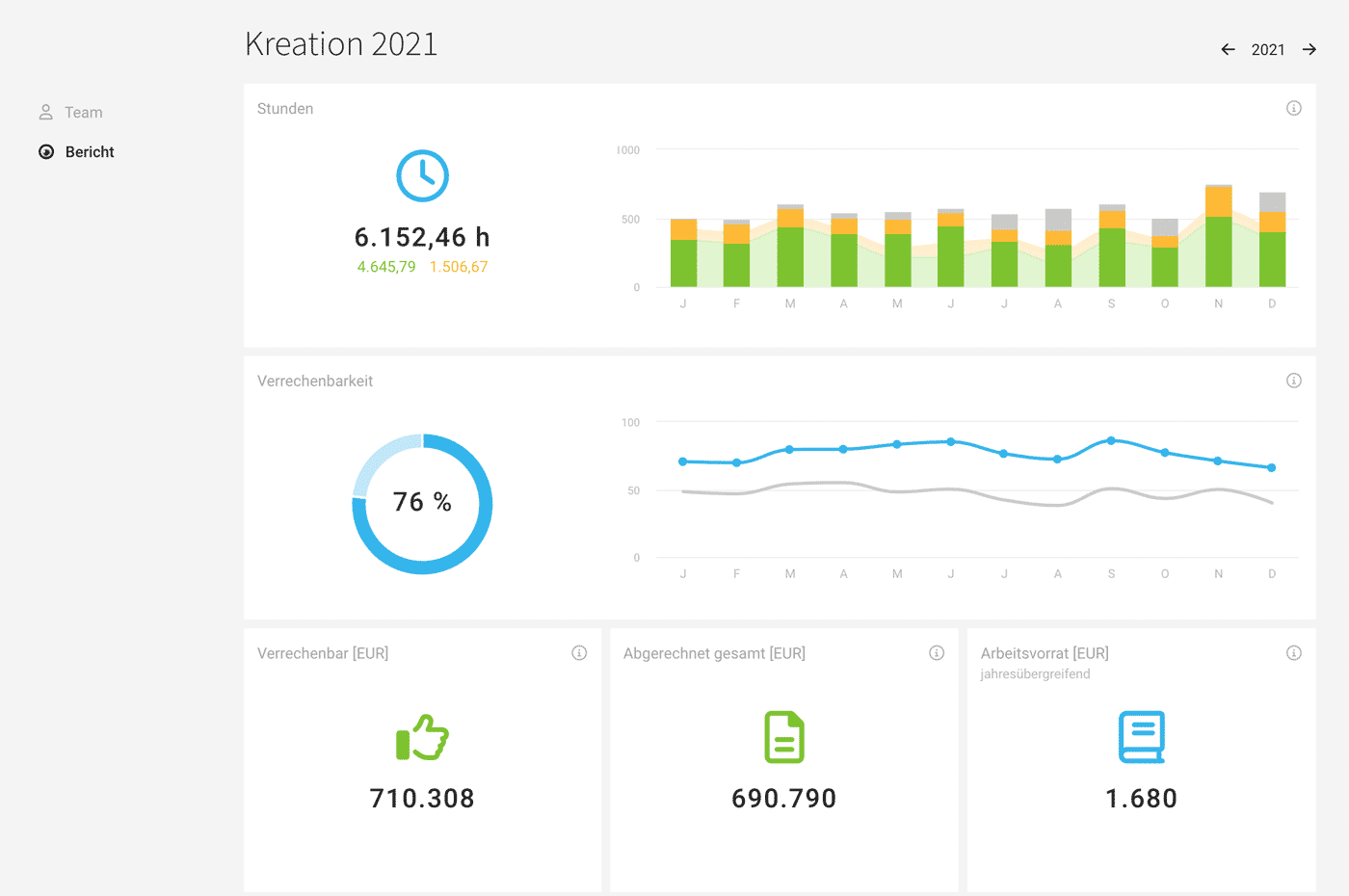Image resolution: width=1349 pixels, height=896 pixels.
Task: Open info icon of Stunden card
Action: point(1294,108)
